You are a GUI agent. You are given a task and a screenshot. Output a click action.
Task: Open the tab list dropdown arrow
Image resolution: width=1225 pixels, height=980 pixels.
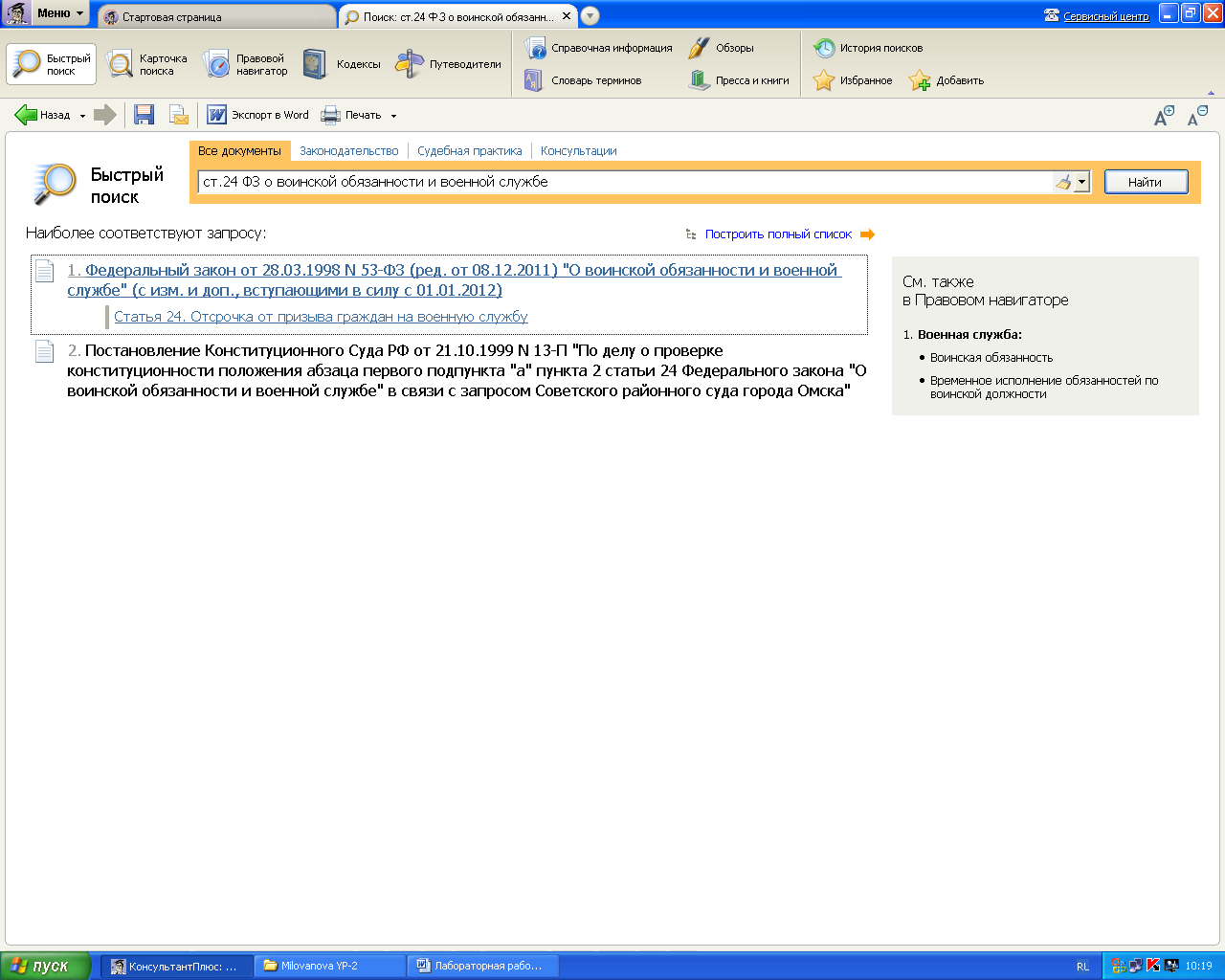tap(590, 15)
